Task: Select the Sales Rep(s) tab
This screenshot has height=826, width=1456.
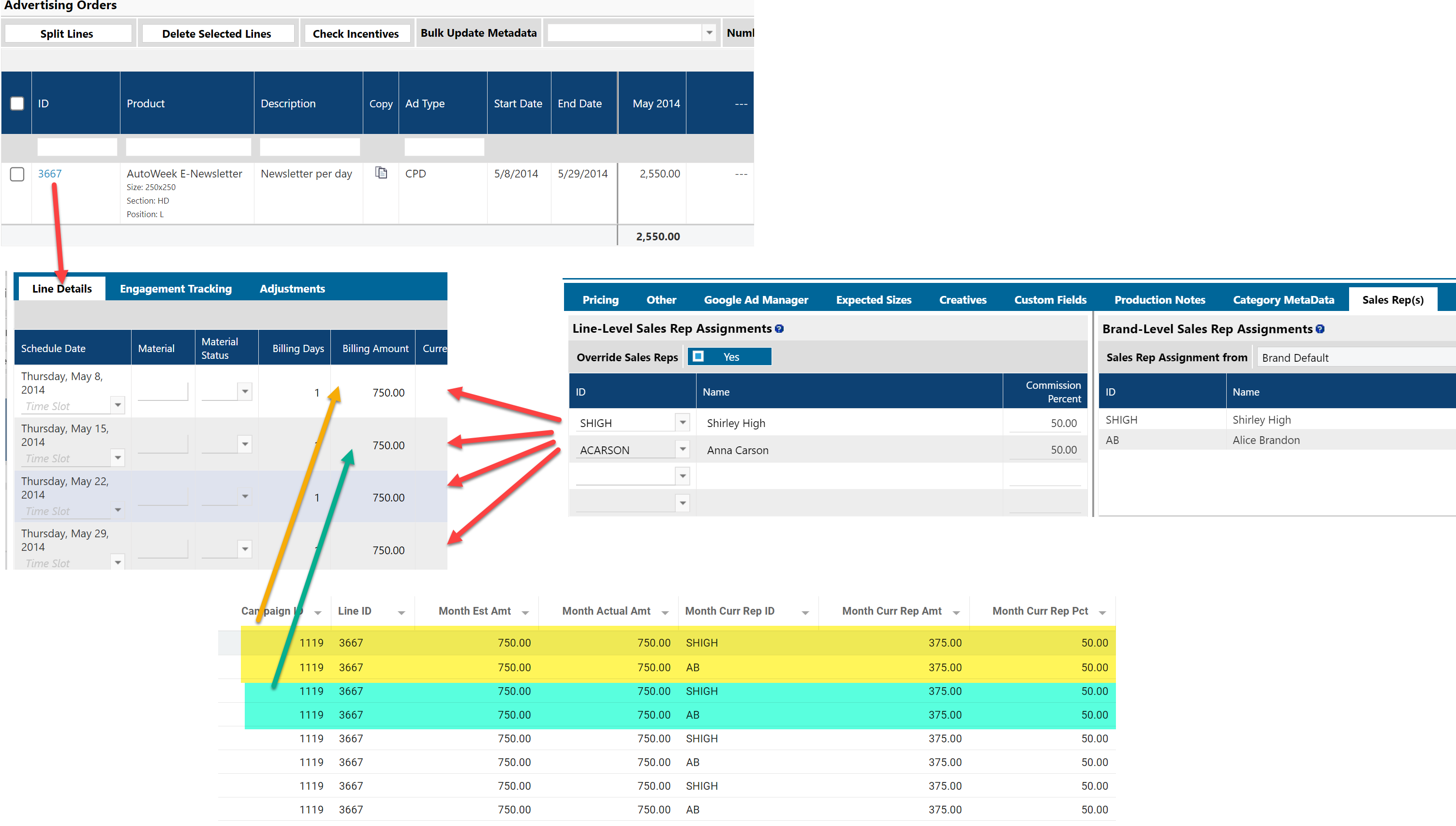Action: [1393, 300]
